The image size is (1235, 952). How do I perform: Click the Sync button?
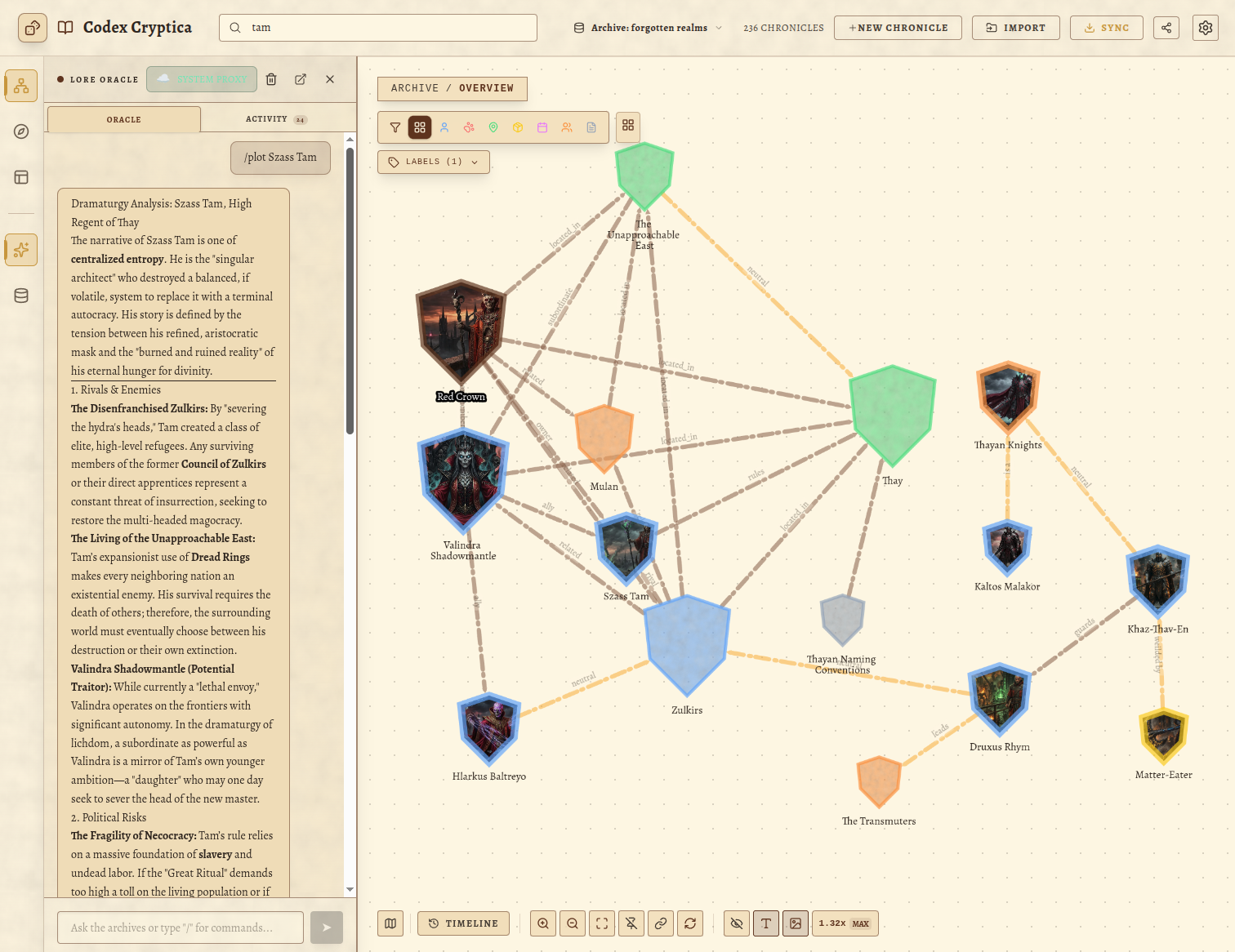coord(1106,28)
